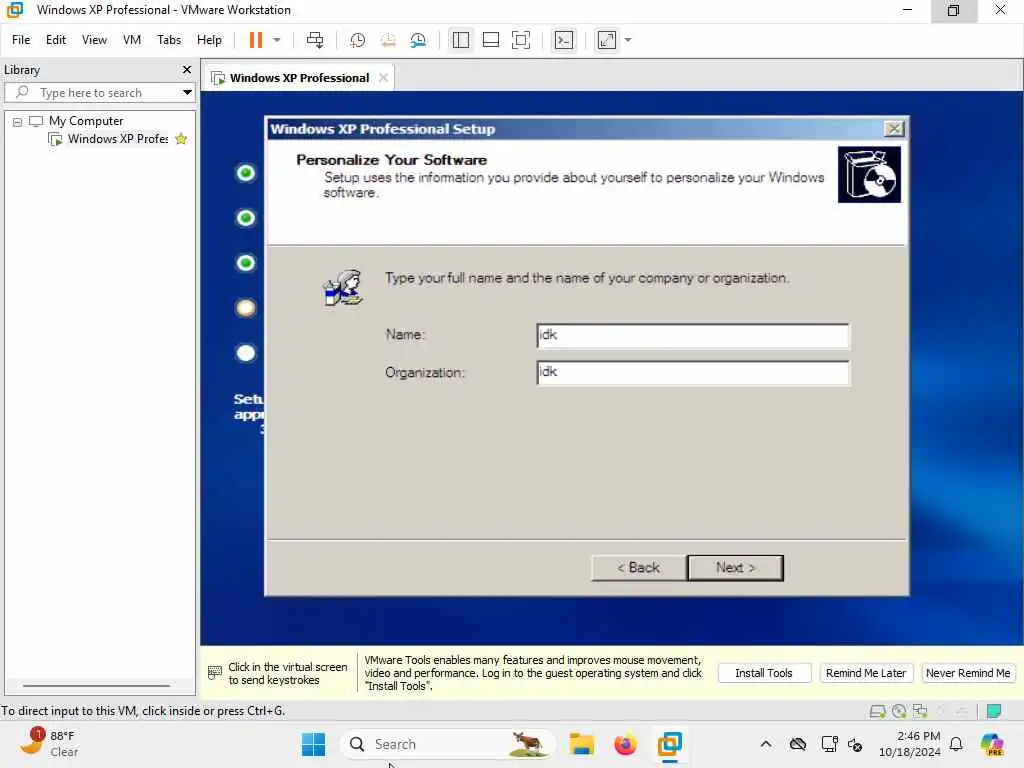This screenshot has width=1024, height=768.
Task: Open the View menu
Action: click(94, 40)
